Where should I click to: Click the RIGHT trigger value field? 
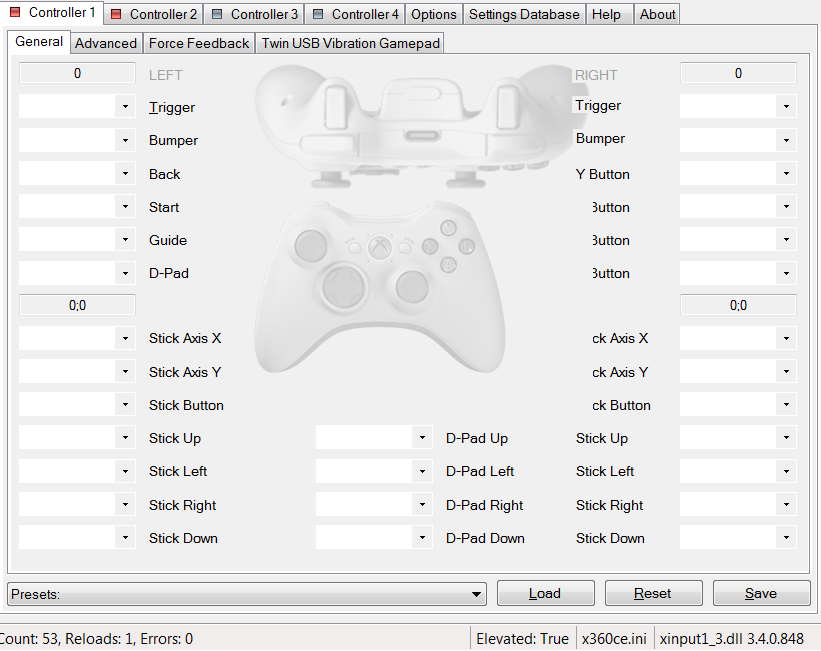coord(738,73)
